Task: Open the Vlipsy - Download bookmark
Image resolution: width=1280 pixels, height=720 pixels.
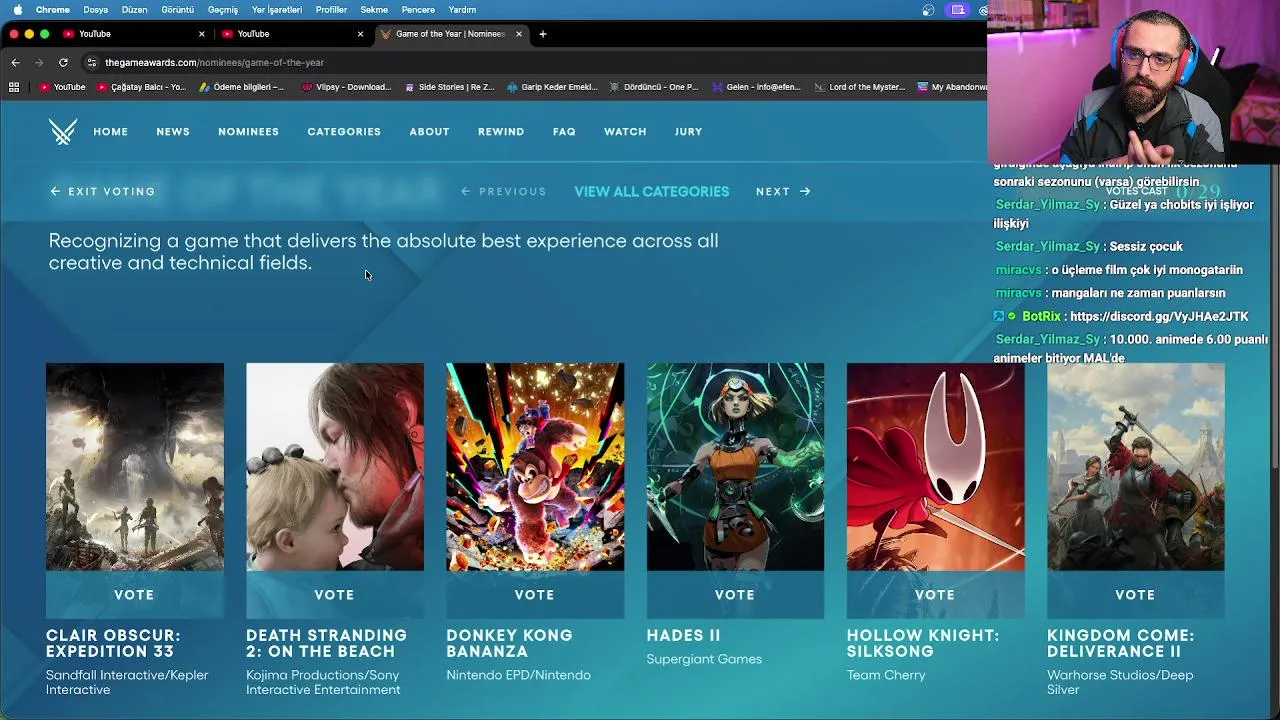Action: (346, 87)
